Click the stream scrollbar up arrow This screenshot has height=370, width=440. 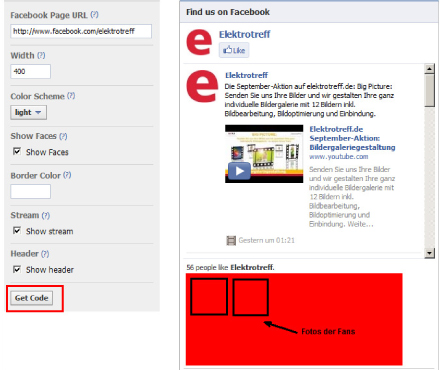coord(430,69)
